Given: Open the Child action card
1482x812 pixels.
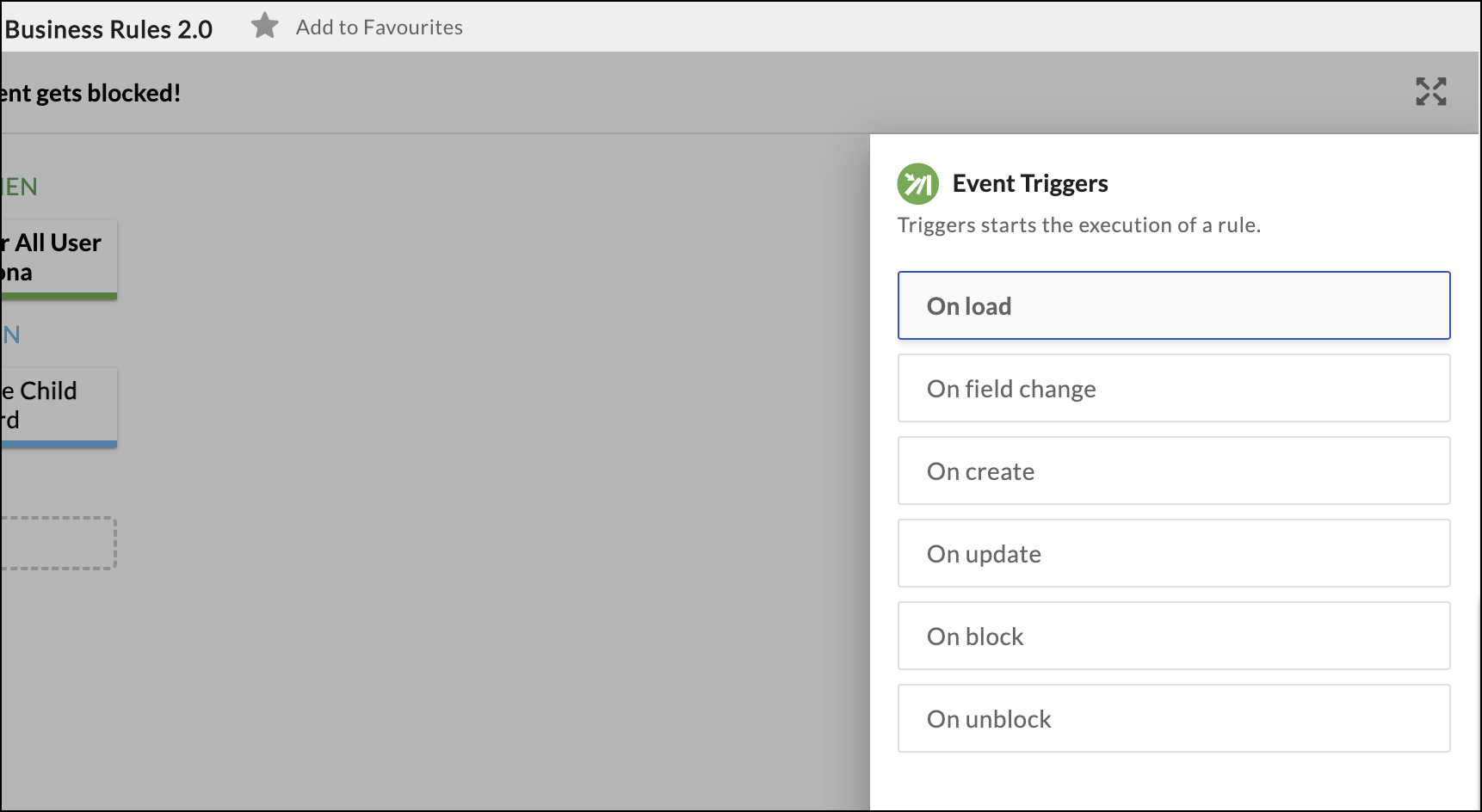Looking at the screenshot, I should tap(57, 406).
